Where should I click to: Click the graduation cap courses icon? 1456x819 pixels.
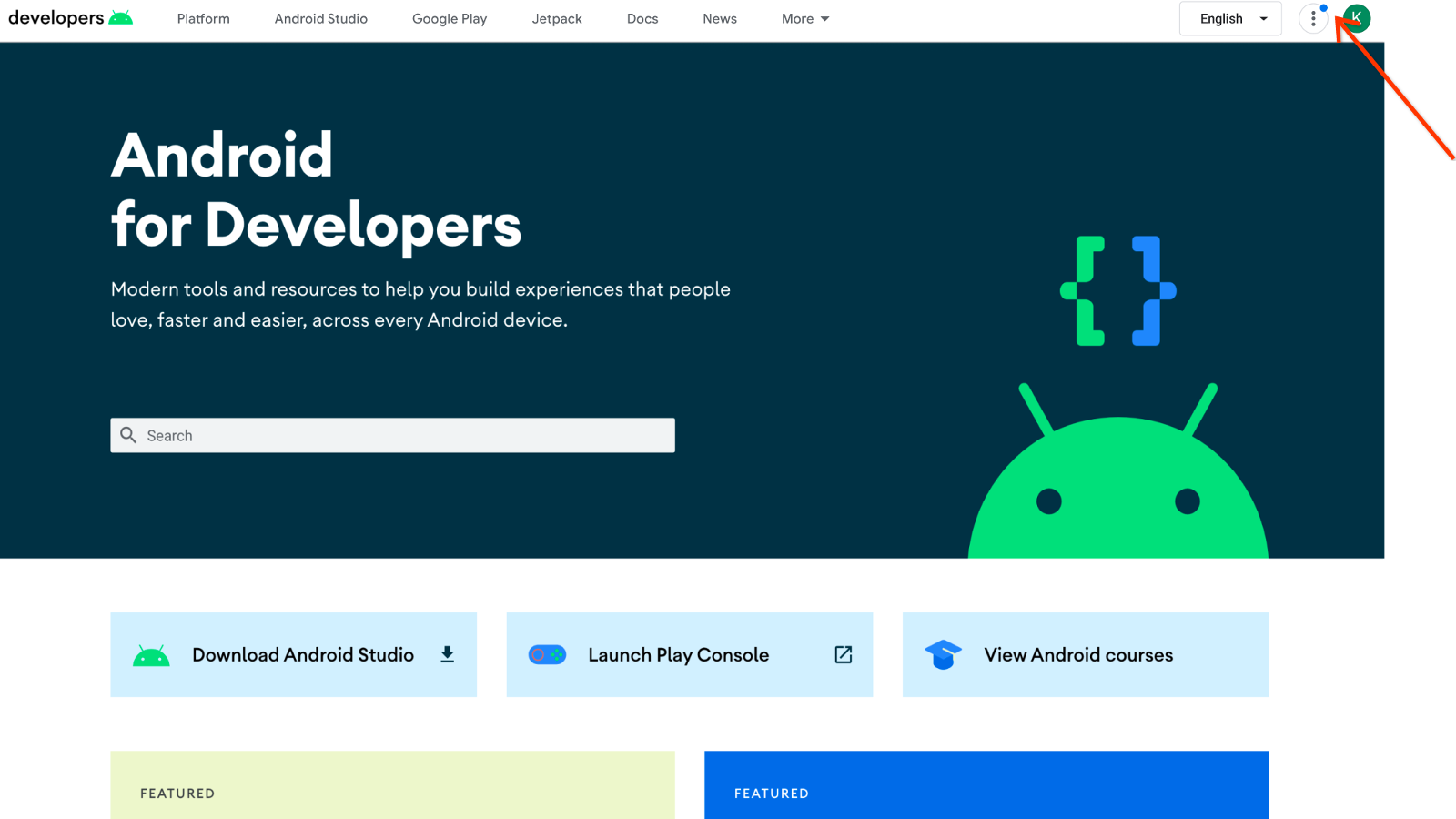point(943,654)
